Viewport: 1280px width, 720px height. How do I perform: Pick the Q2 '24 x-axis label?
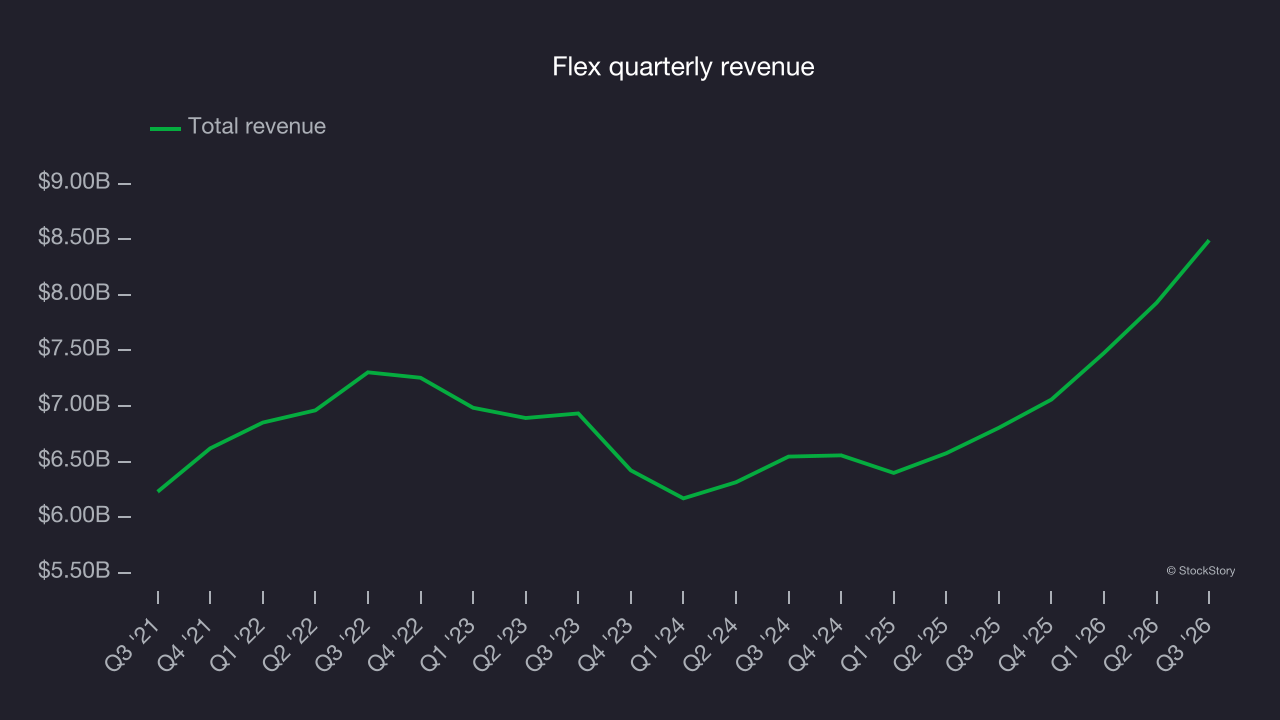[x=712, y=644]
